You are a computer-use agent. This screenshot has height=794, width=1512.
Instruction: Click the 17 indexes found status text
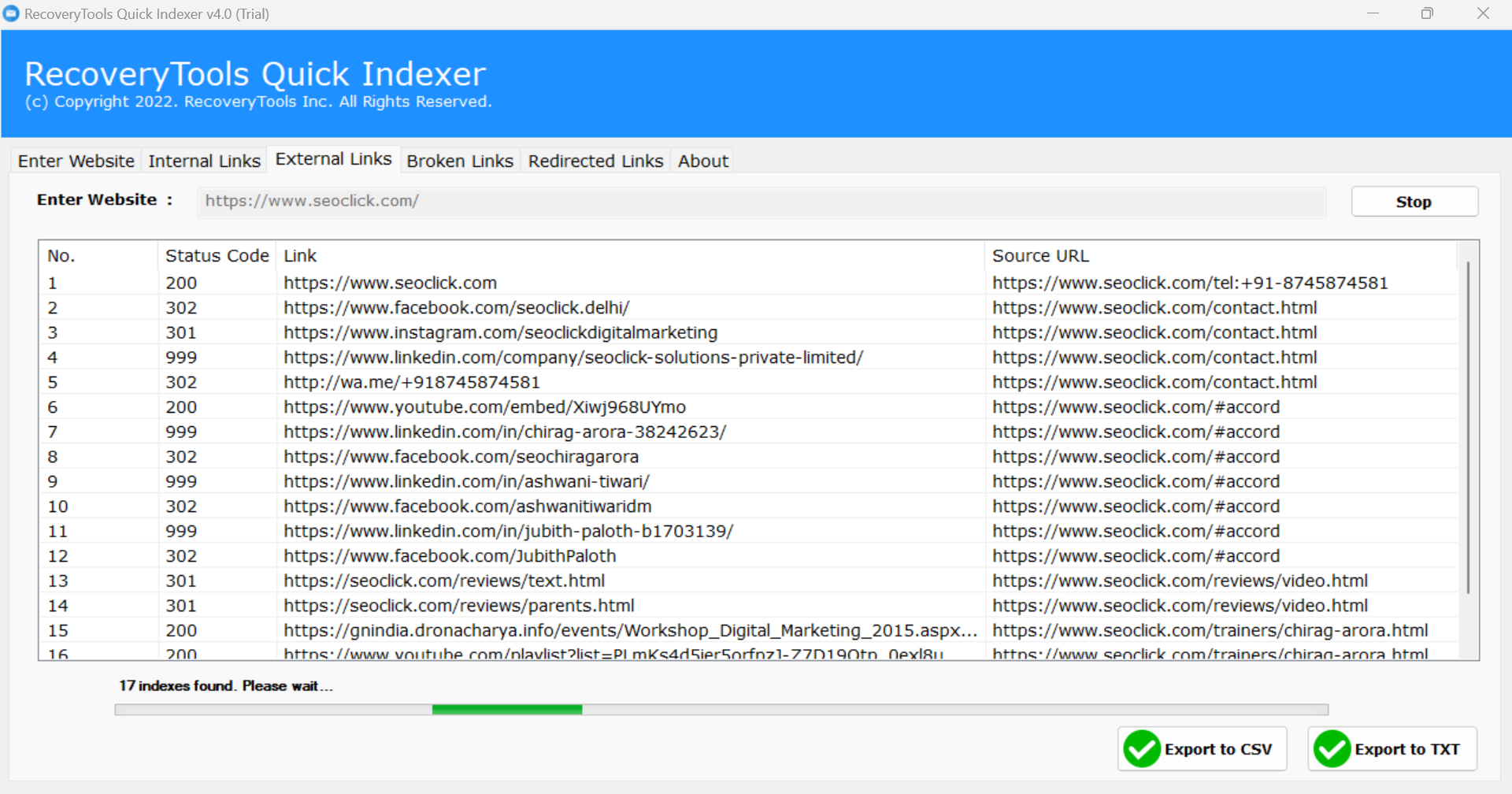click(x=226, y=686)
